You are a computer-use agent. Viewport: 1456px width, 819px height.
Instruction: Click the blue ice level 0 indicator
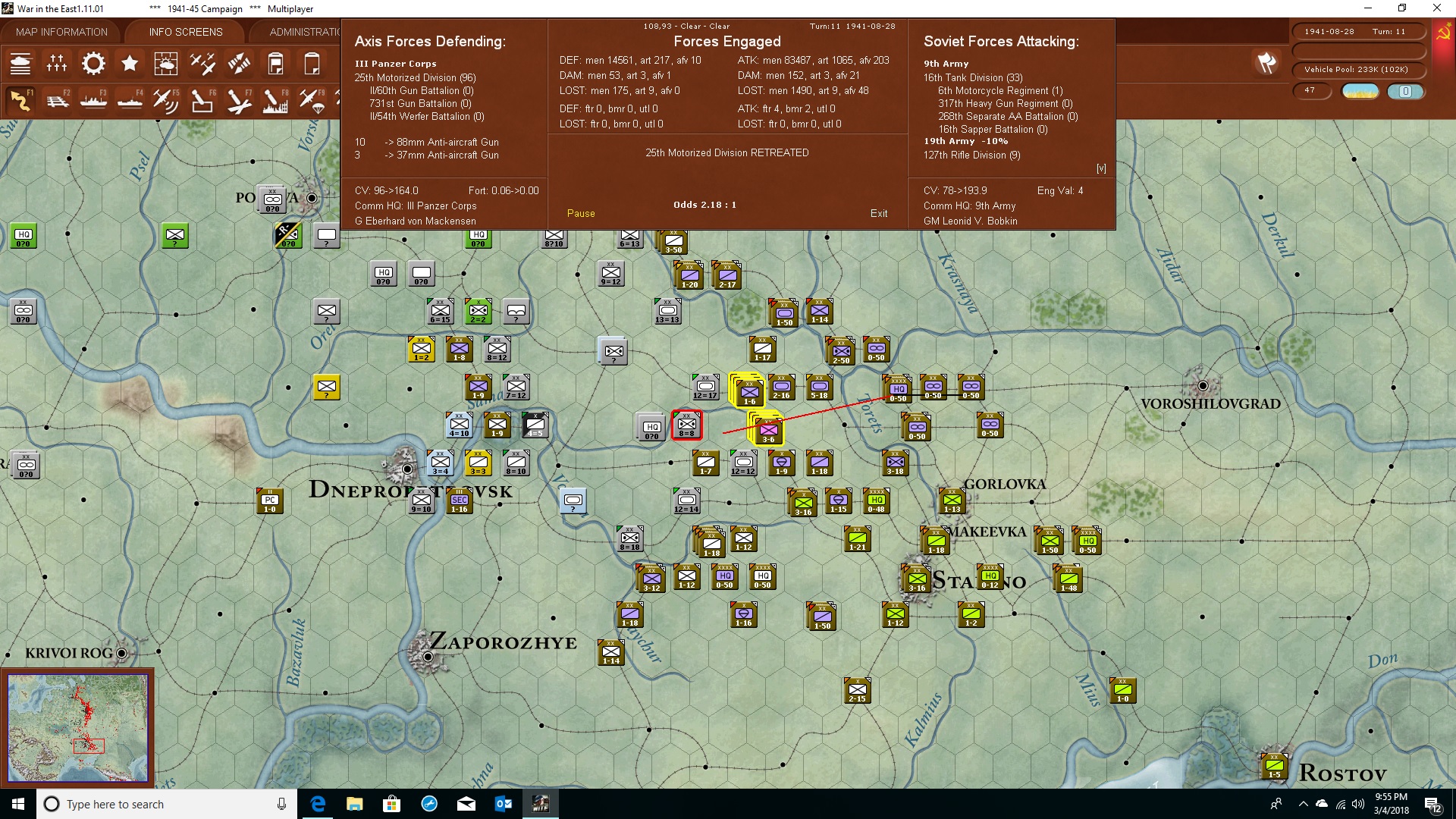pyautogui.click(x=1405, y=91)
